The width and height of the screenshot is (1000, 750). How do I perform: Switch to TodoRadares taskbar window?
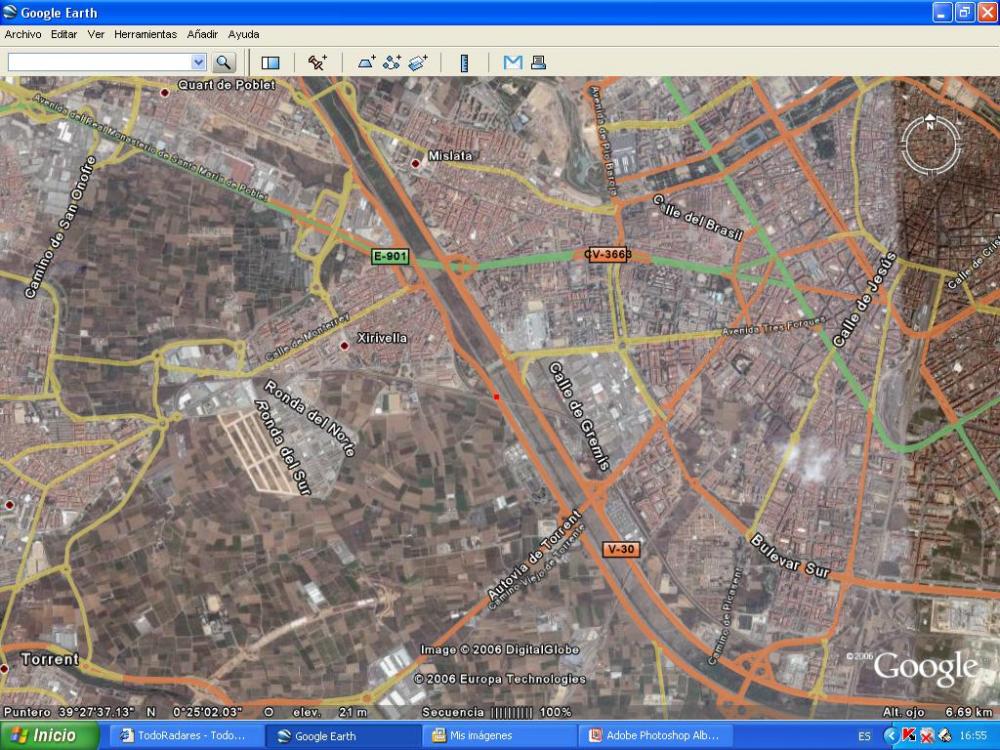tap(184, 736)
